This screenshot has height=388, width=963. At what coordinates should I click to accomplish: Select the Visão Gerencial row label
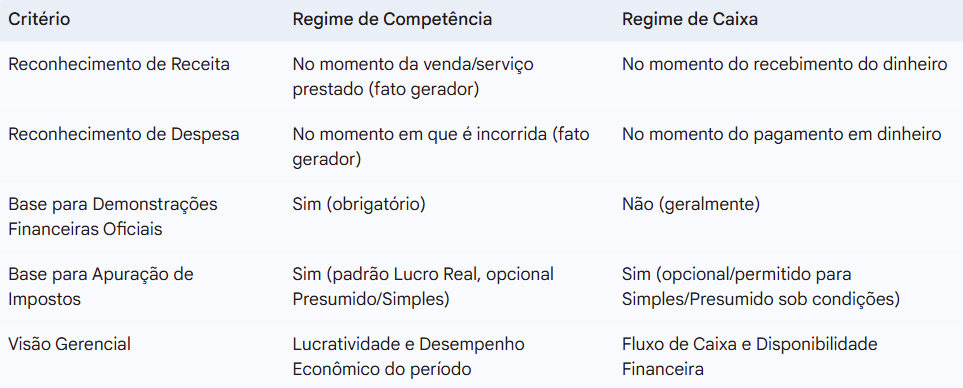click(x=69, y=344)
